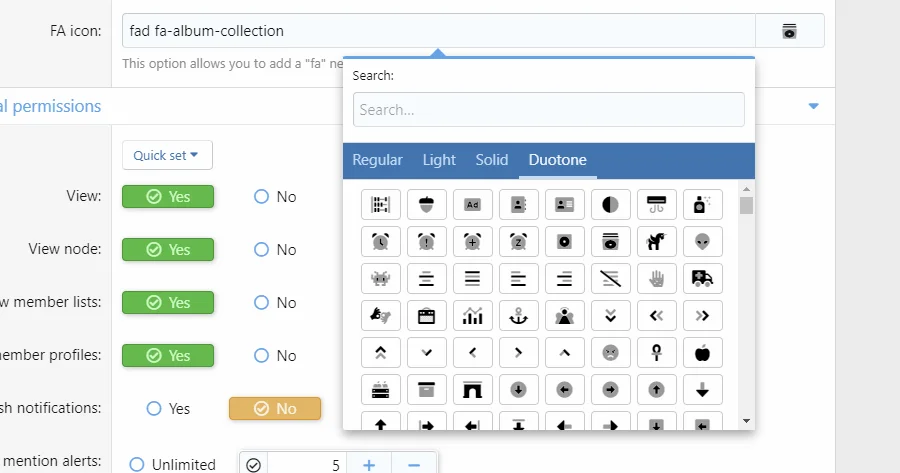Open icon picker from FA icon button
This screenshot has width=900, height=473.
[789, 31]
